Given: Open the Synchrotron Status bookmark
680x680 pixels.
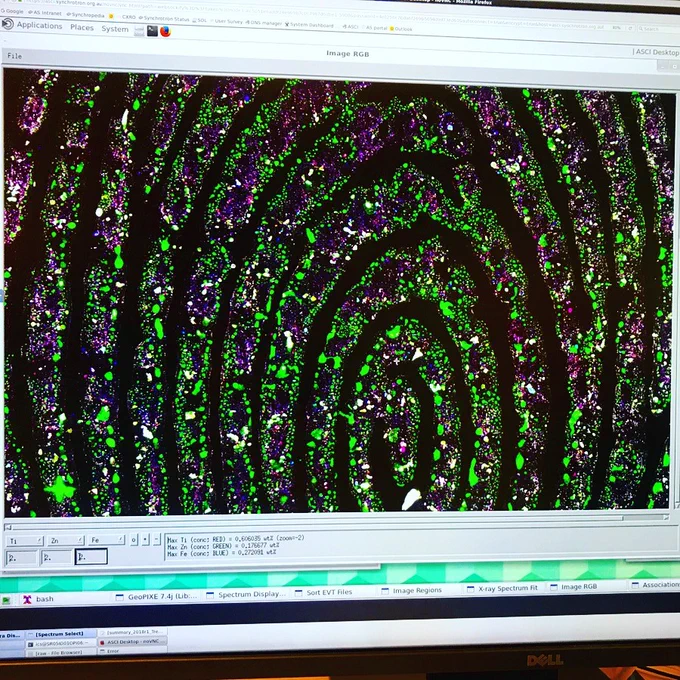Looking at the screenshot, I should click(x=164, y=19).
